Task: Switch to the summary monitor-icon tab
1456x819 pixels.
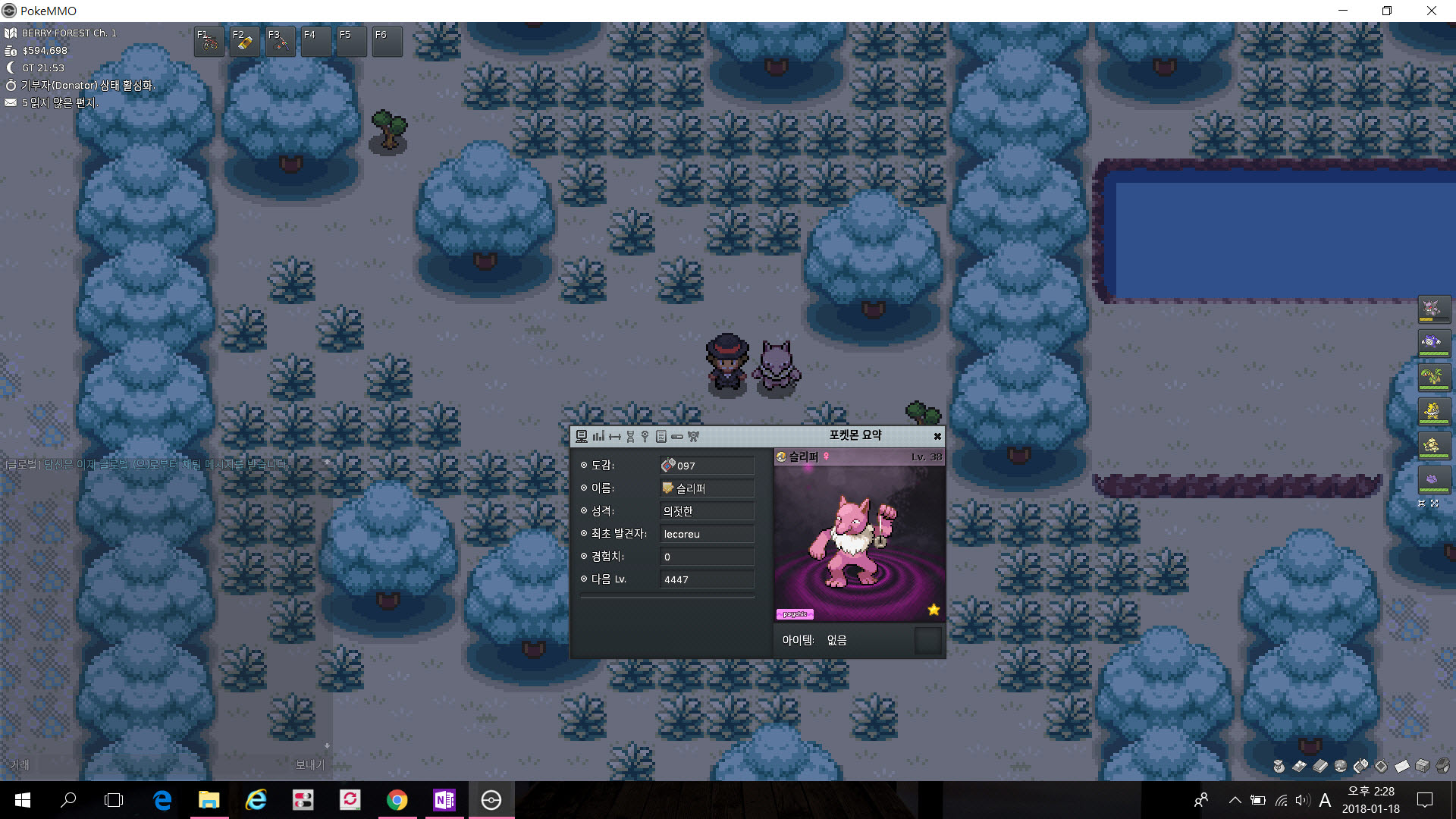Action: (582, 436)
